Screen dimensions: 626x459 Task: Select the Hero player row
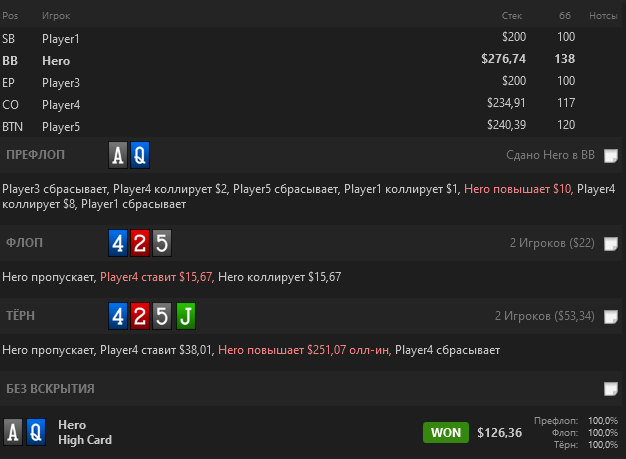point(311,60)
